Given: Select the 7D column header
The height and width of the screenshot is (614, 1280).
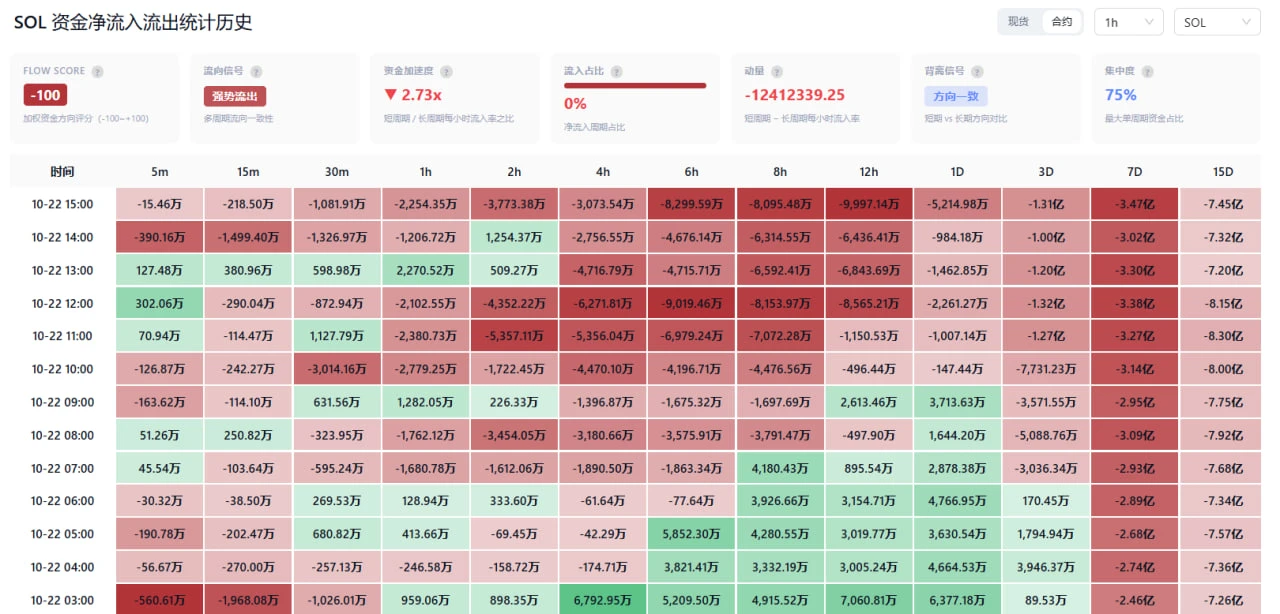Looking at the screenshot, I should 1135,172.
